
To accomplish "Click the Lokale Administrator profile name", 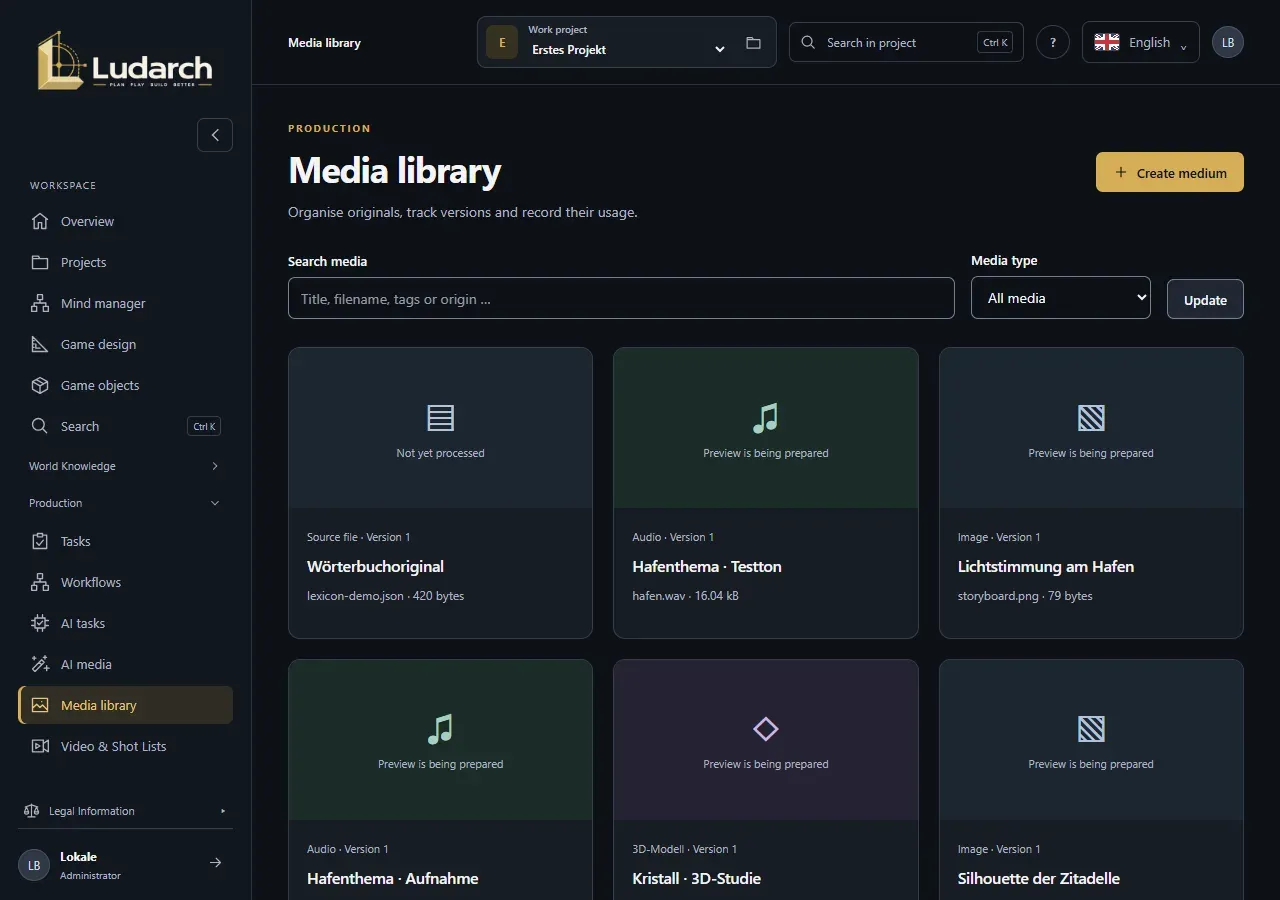I will coord(90,865).
